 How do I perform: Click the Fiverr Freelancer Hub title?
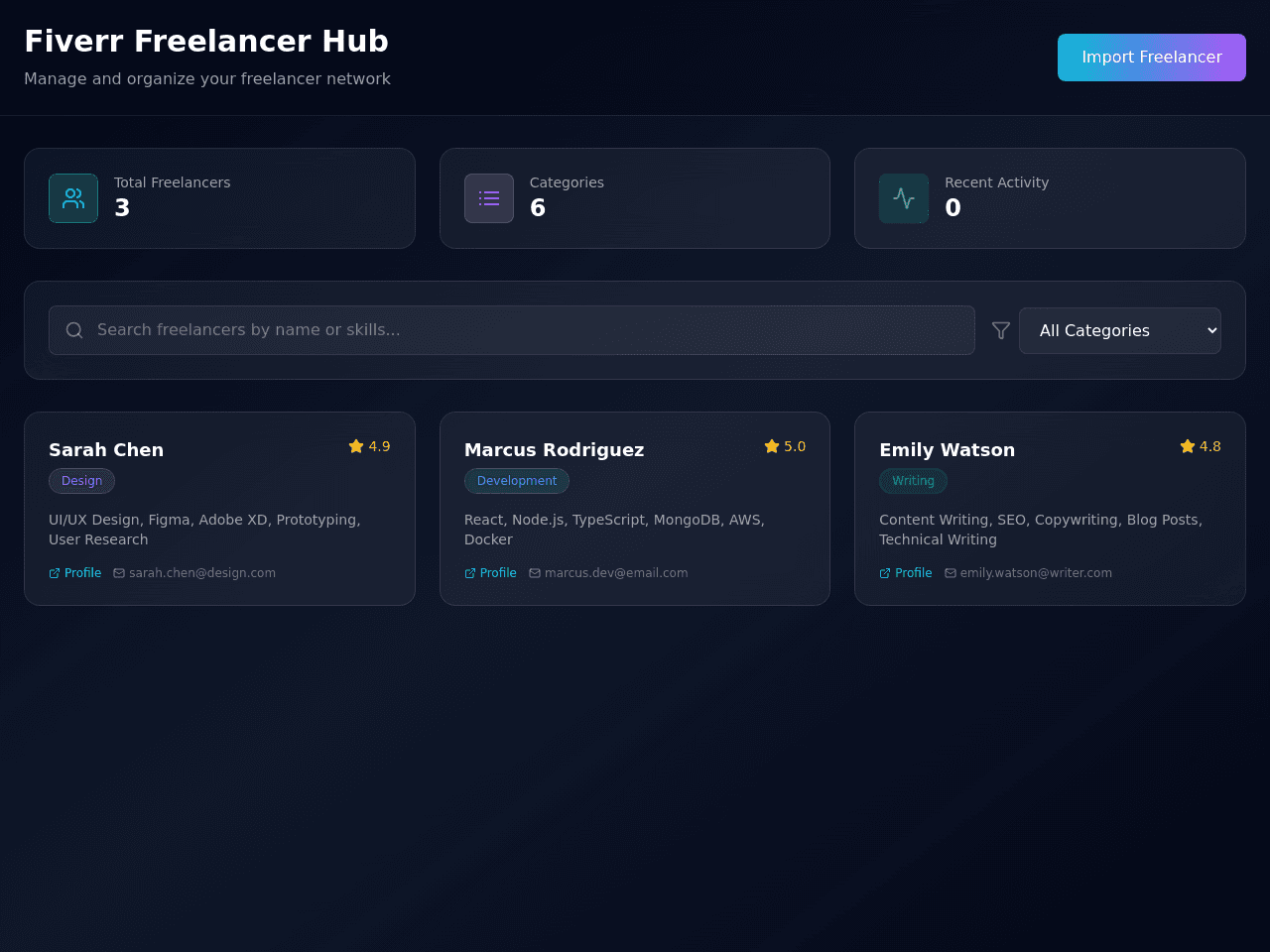tap(206, 42)
